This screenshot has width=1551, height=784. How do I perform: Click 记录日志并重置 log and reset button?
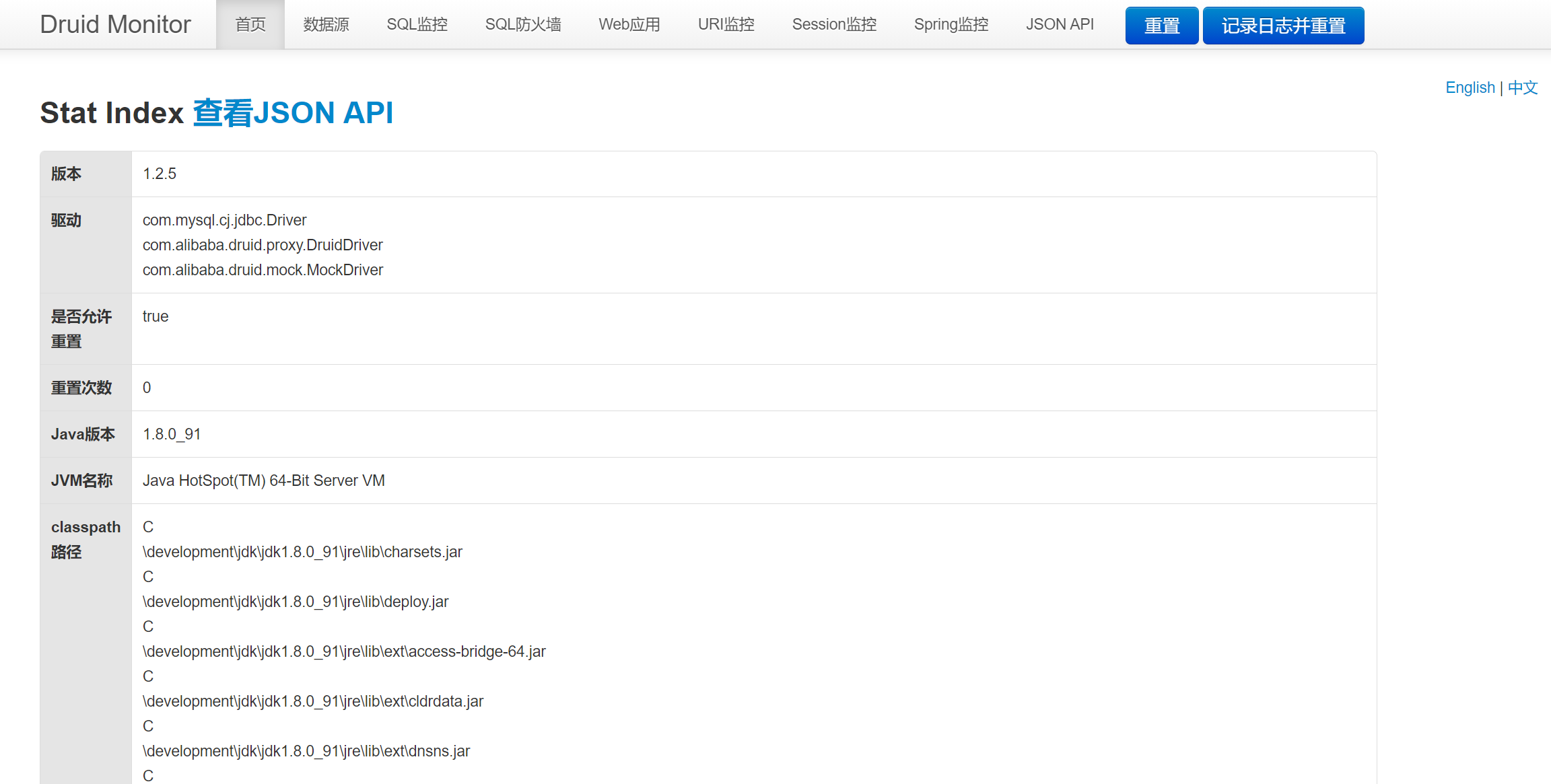click(1283, 26)
